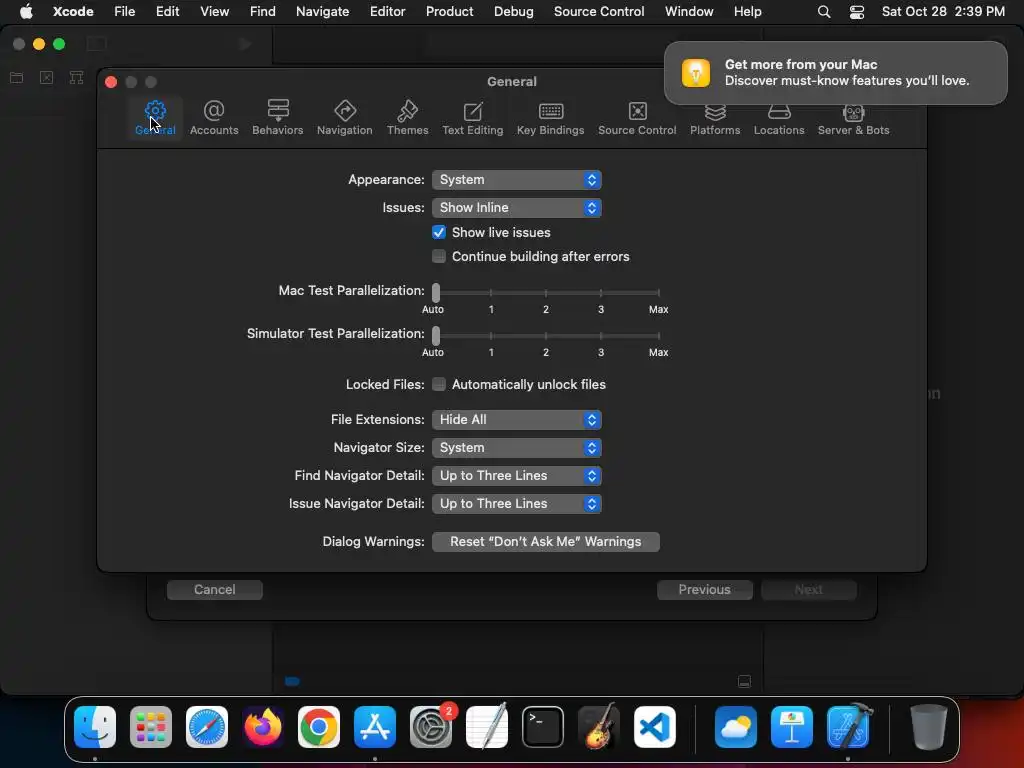Open the Editor menu

click(x=387, y=12)
